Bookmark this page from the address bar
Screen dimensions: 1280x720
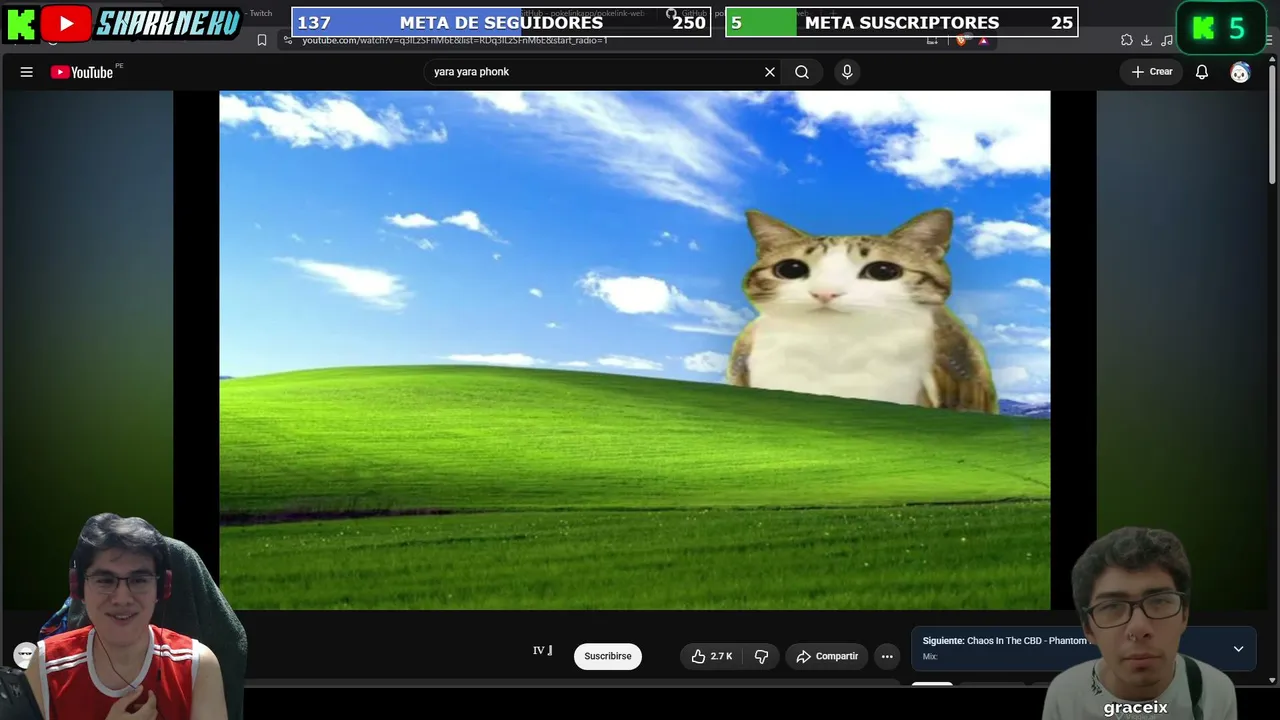point(262,40)
